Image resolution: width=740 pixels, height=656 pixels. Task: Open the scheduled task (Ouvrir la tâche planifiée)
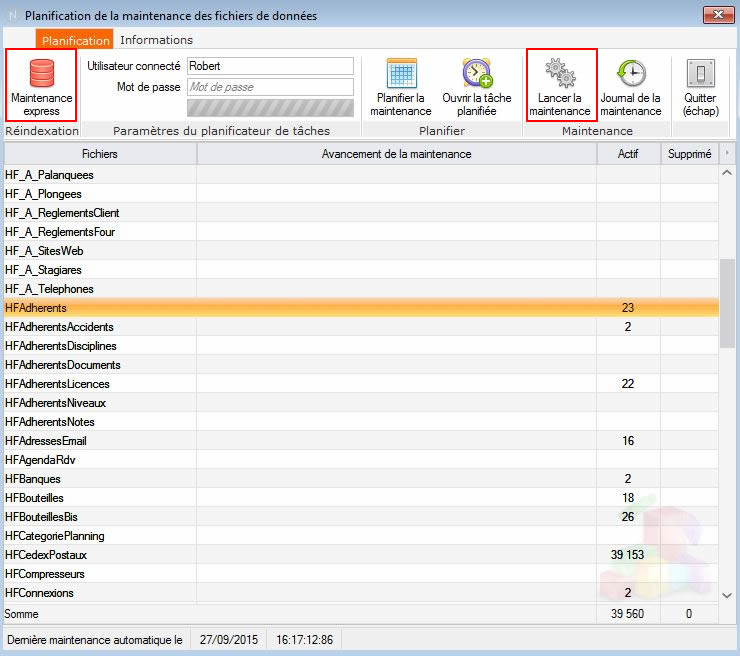[477, 87]
